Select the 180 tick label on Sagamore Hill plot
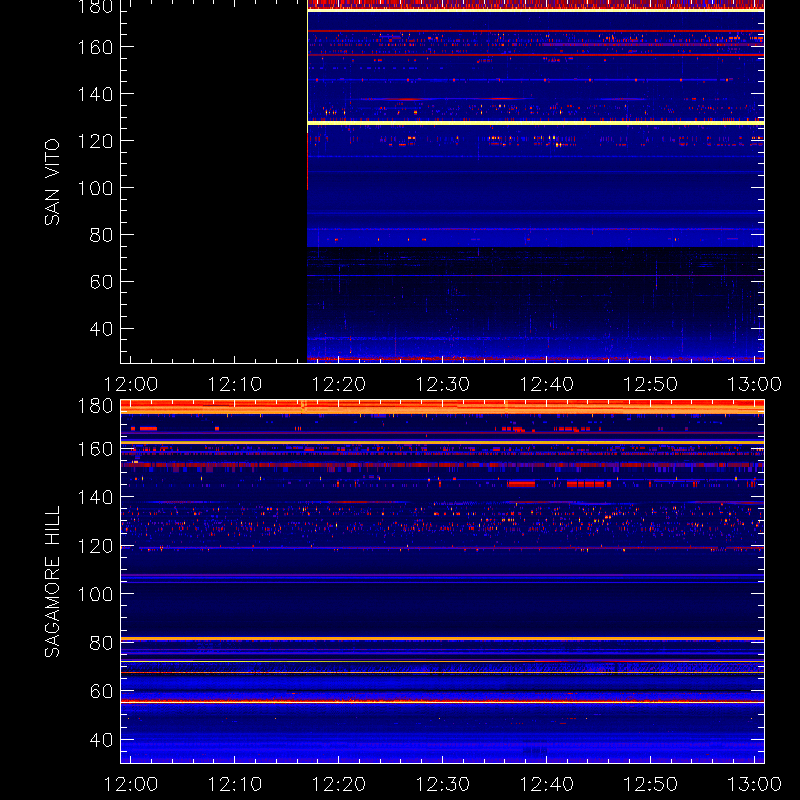800x800 pixels. pyautogui.click(x=95, y=406)
